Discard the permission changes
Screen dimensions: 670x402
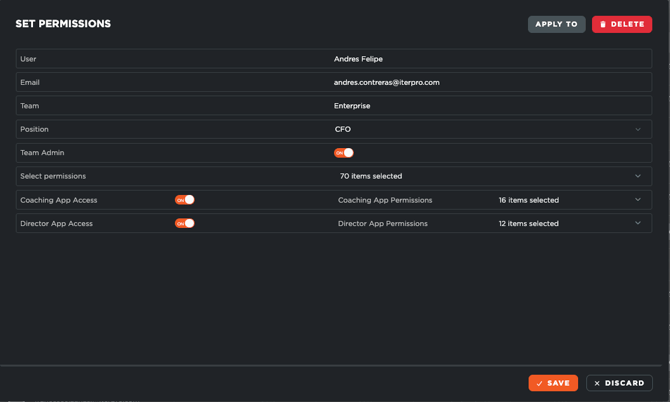pyautogui.click(x=619, y=383)
